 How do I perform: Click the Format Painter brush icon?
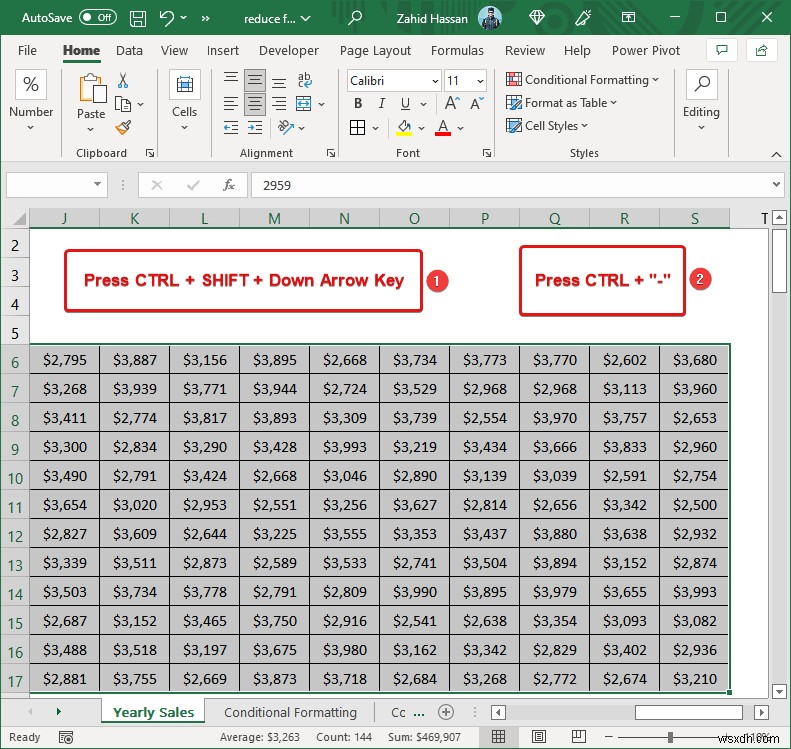tap(123, 127)
